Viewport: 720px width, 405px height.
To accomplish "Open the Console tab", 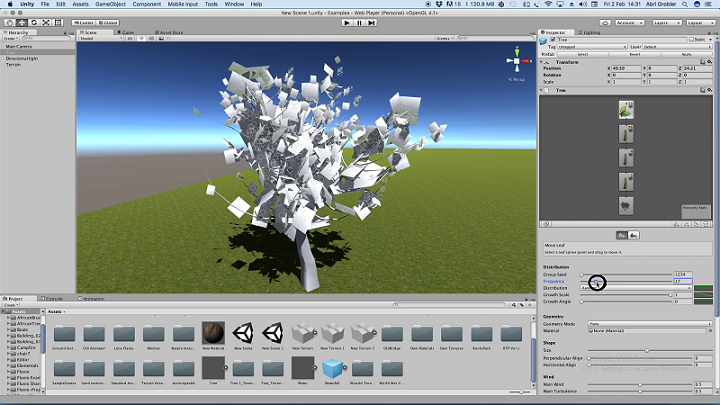I will pos(51,298).
